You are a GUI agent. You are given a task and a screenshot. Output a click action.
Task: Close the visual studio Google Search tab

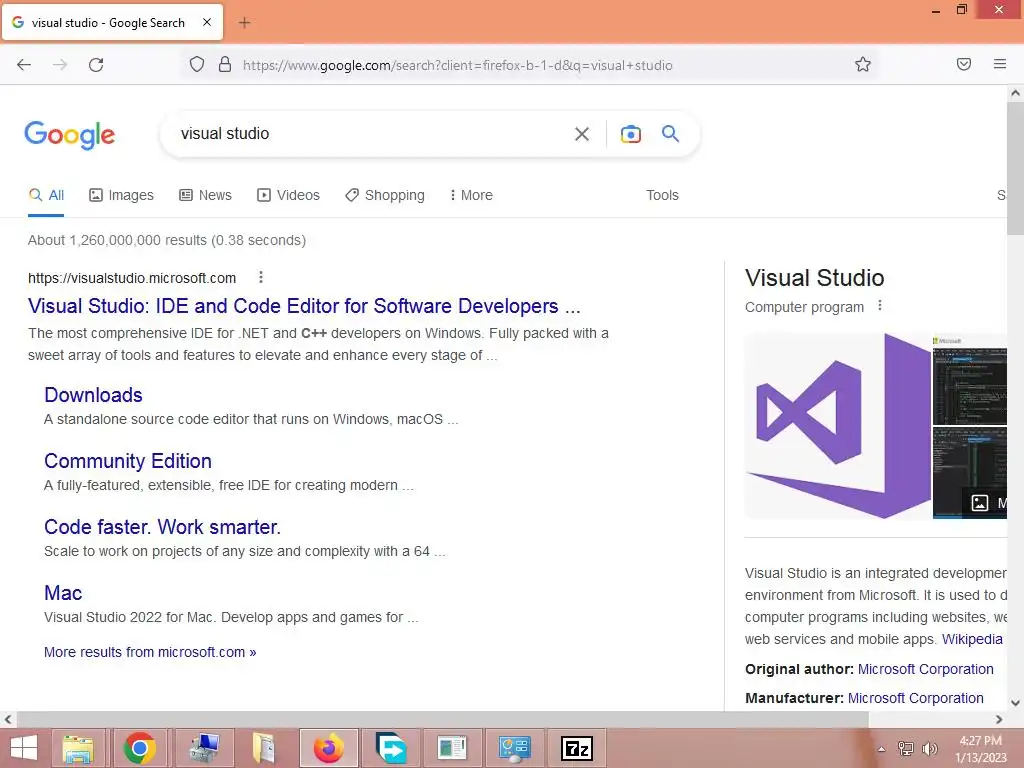coord(207,22)
